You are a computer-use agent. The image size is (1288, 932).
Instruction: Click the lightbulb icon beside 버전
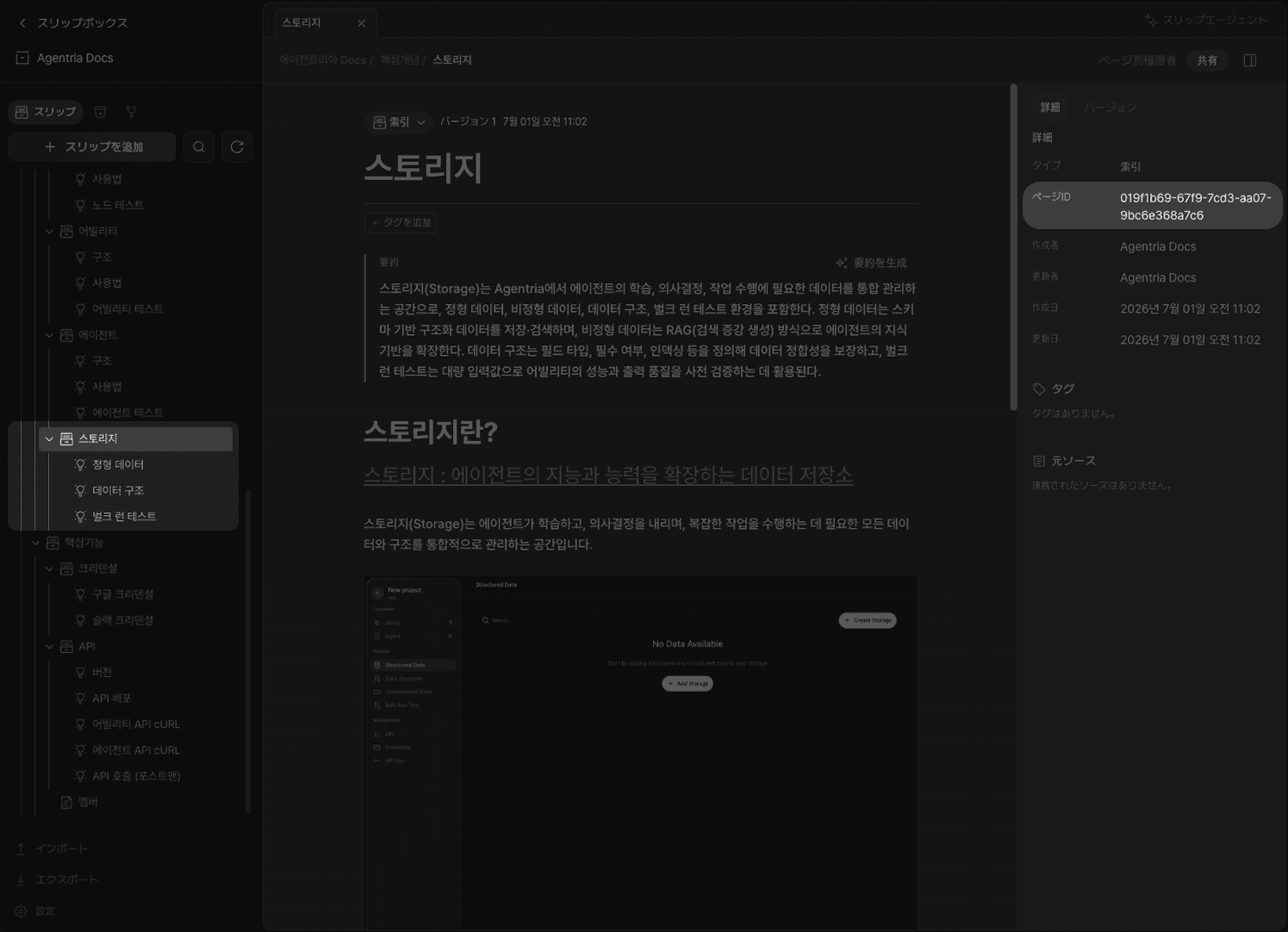point(80,673)
